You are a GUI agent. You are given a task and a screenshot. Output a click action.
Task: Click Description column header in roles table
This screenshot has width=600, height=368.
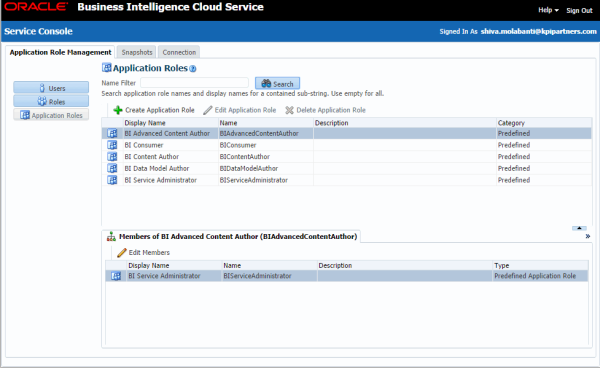tap(331, 123)
